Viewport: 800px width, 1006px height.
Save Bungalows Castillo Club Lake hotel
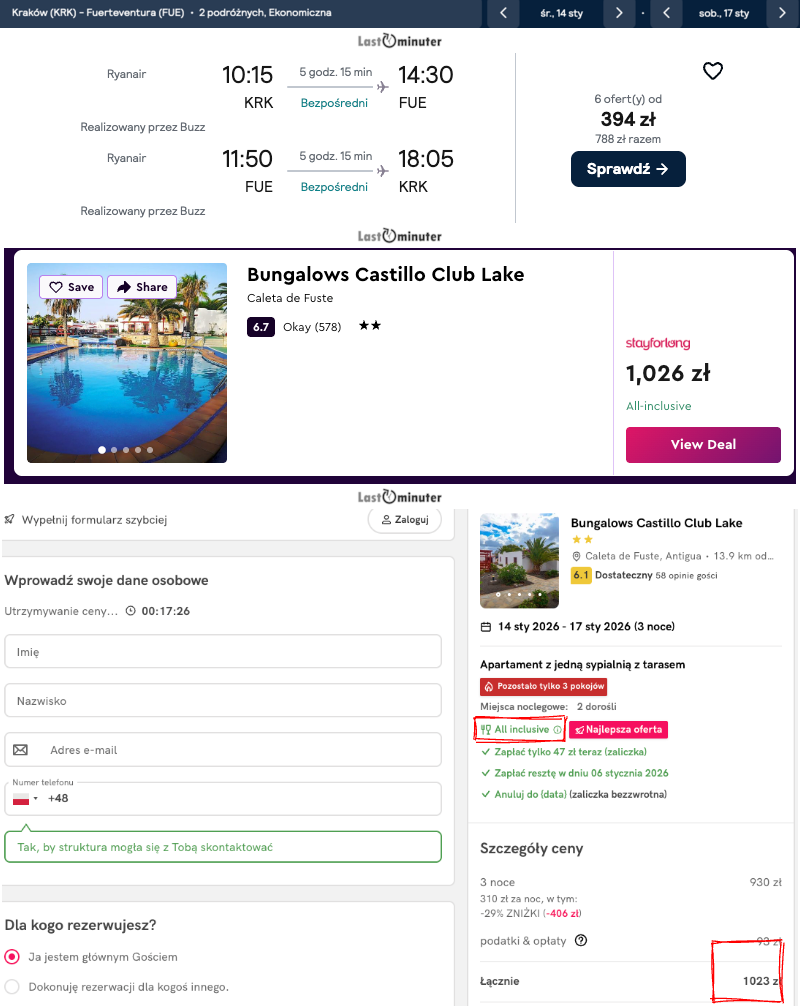72,287
